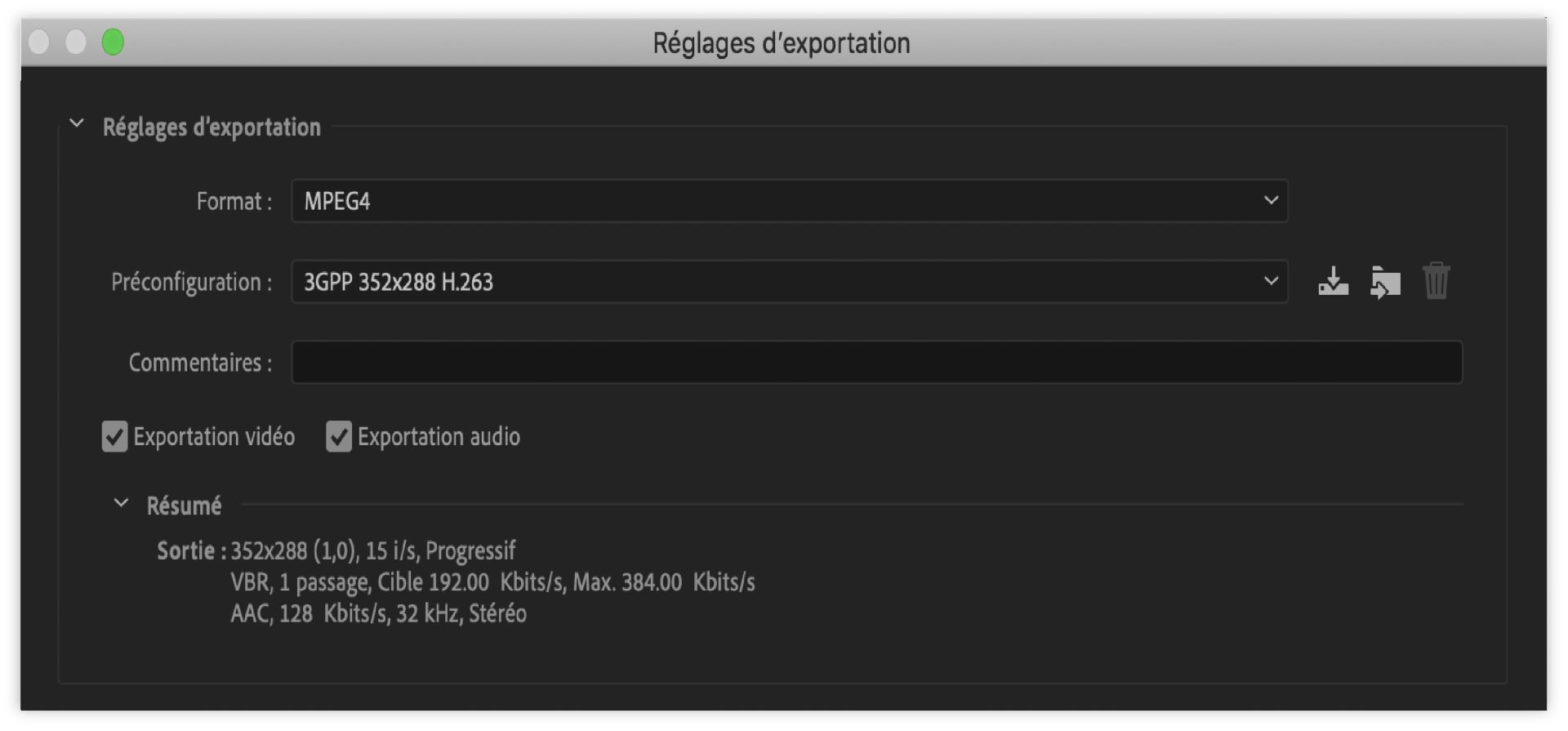Image resolution: width=1568 pixels, height=731 pixels.
Task: Click the Réglages d'exportation window title
Action: 781,43
